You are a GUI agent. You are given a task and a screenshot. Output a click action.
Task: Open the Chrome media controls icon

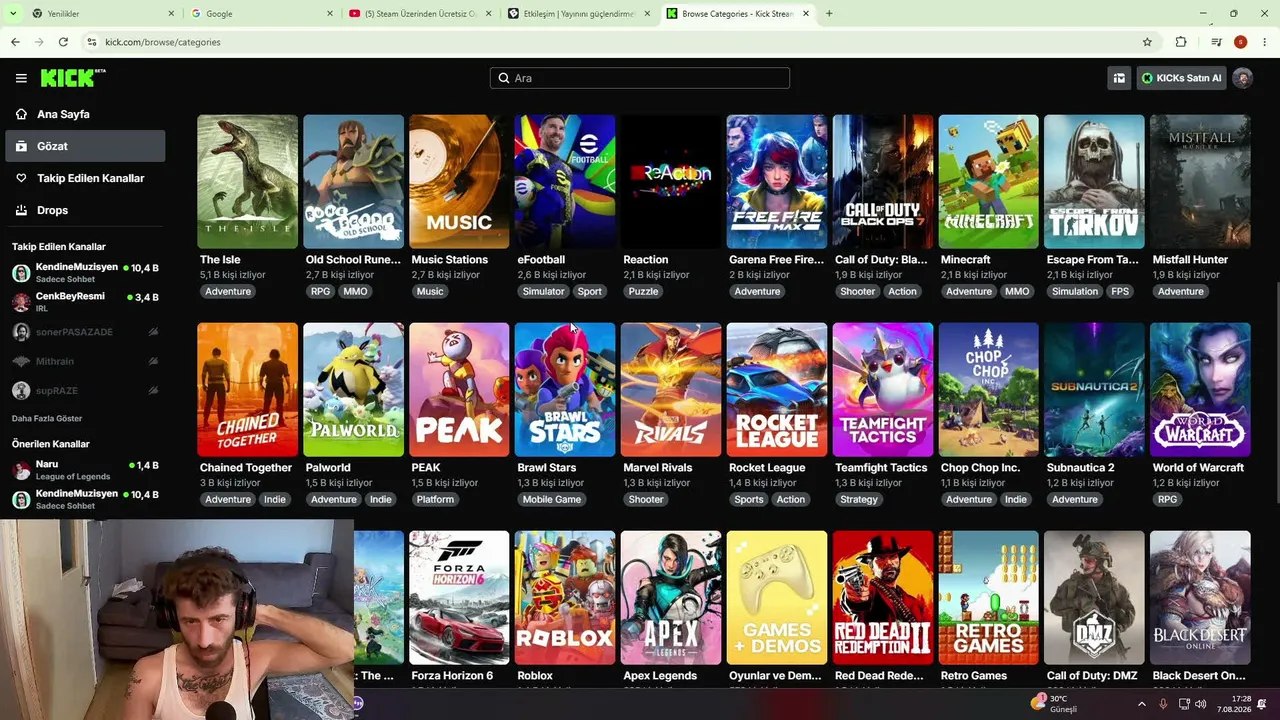coord(1216,42)
